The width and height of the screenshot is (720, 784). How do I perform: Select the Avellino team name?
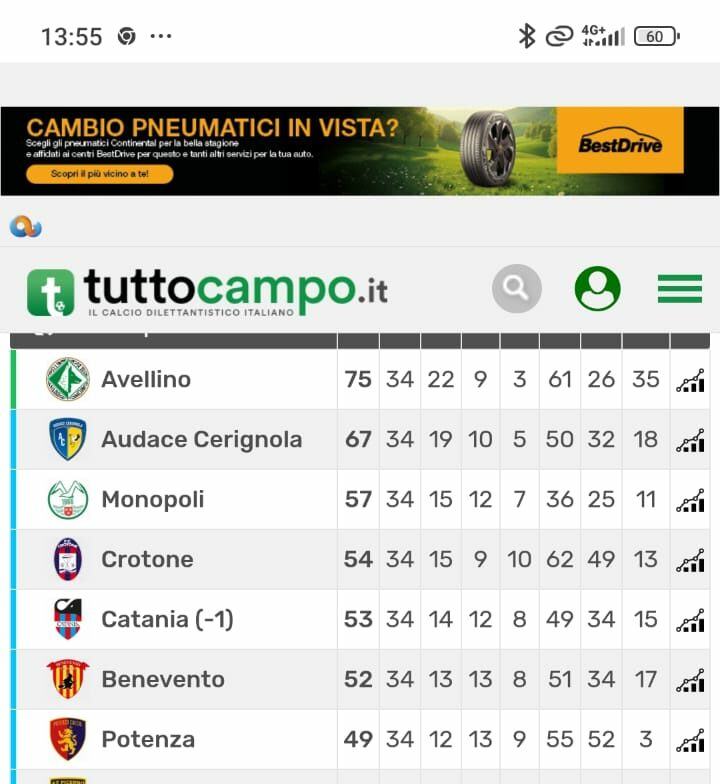[146, 380]
